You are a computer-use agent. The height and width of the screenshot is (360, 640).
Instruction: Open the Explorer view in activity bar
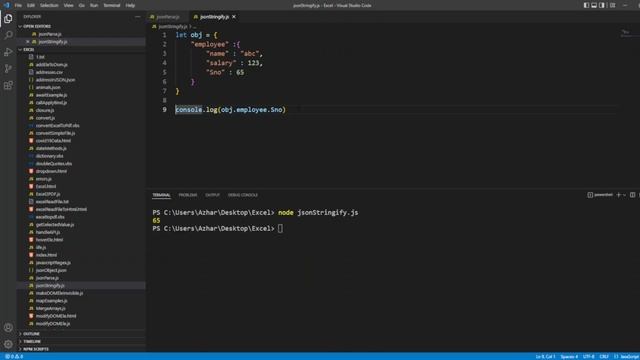click(x=8, y=19)
